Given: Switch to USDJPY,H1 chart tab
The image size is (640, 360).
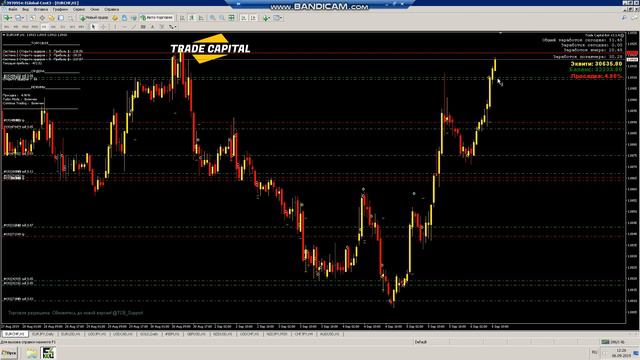Looking at the screenshot, I should pos(97,334).
